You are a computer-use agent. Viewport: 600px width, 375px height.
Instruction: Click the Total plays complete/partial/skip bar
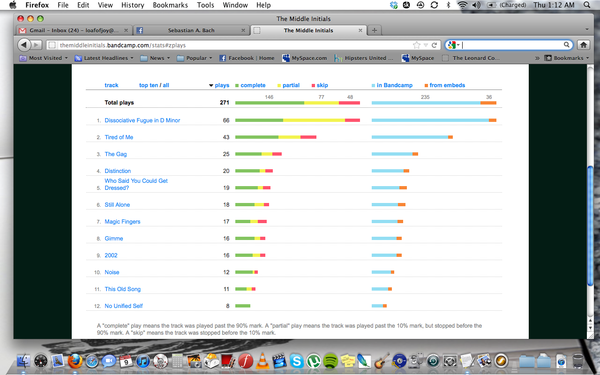[x=297, y=103]
